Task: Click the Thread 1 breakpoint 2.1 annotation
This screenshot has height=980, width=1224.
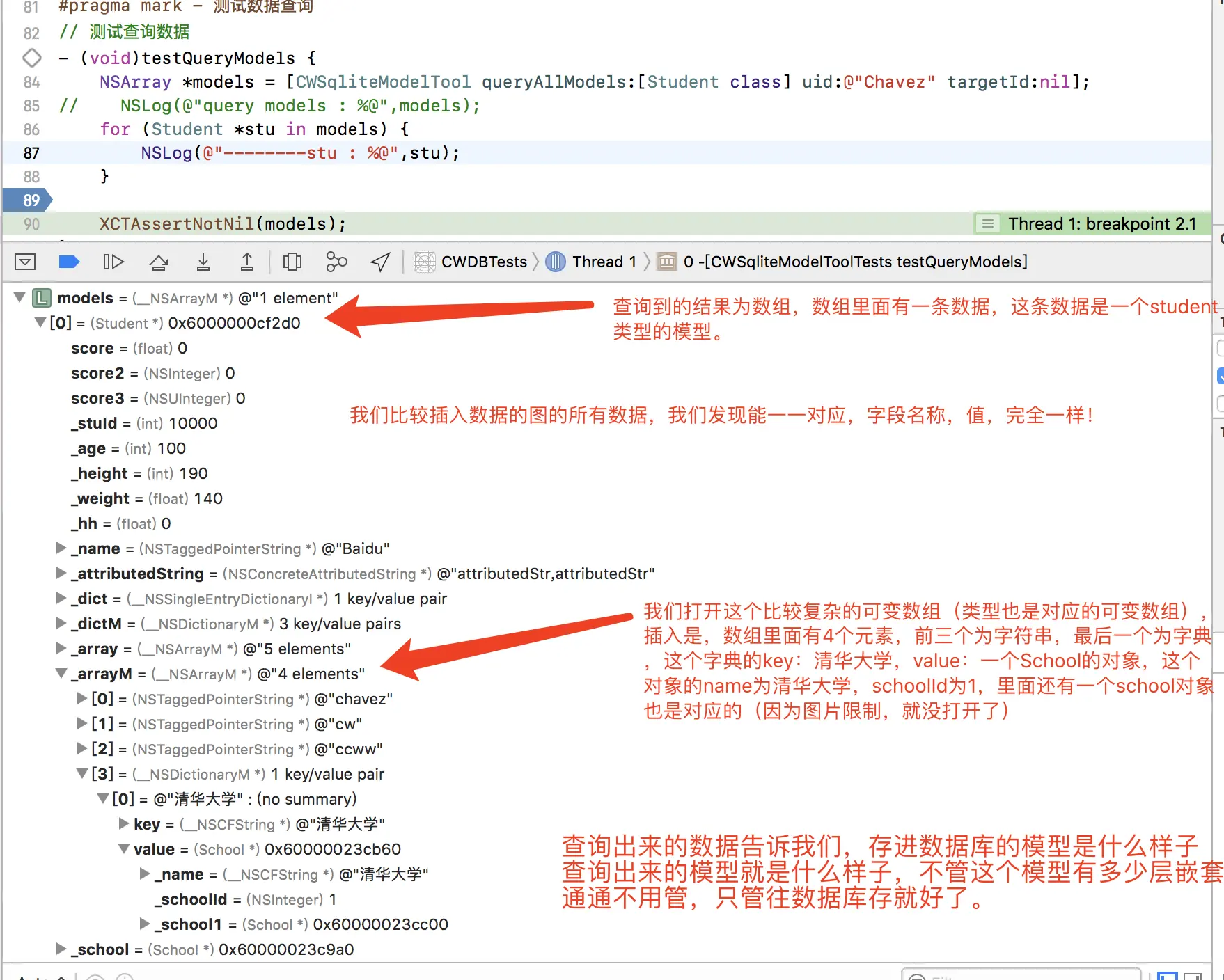Action: pyautogui.click(x=1102, y=223)
